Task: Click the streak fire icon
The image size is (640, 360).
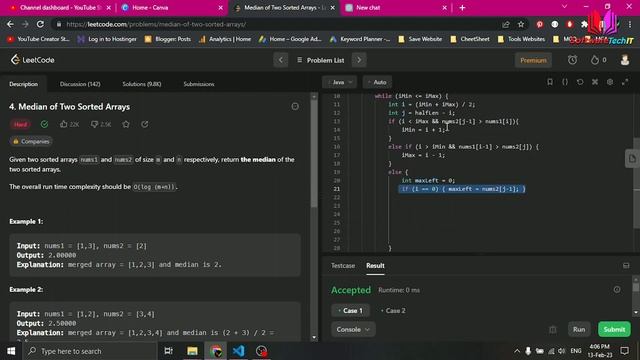Action: tap(595, 60)
